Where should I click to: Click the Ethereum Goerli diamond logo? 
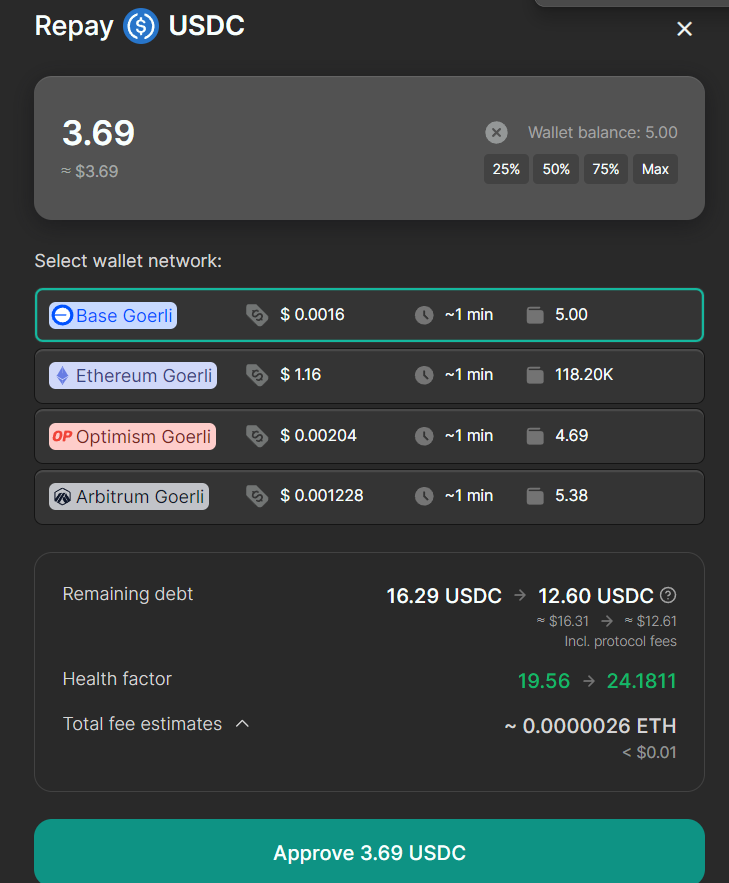(x=62, y=376)
